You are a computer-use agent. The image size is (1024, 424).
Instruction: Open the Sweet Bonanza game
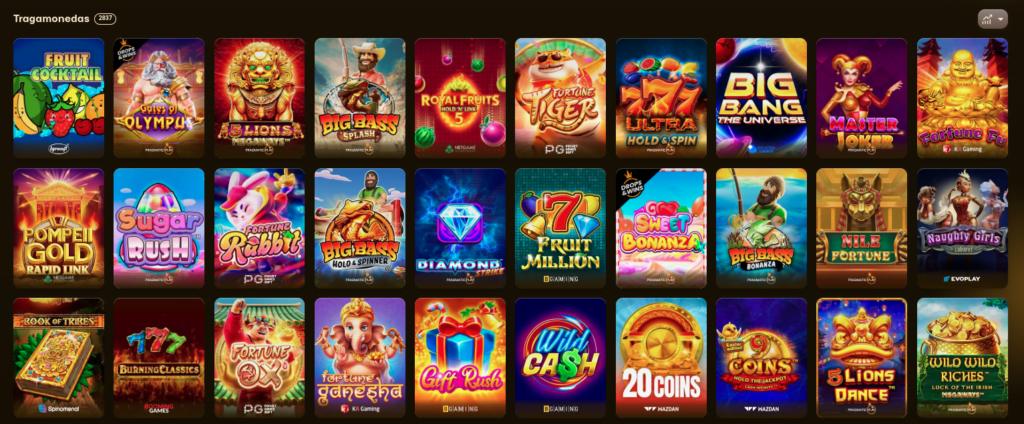coord(661,228)
